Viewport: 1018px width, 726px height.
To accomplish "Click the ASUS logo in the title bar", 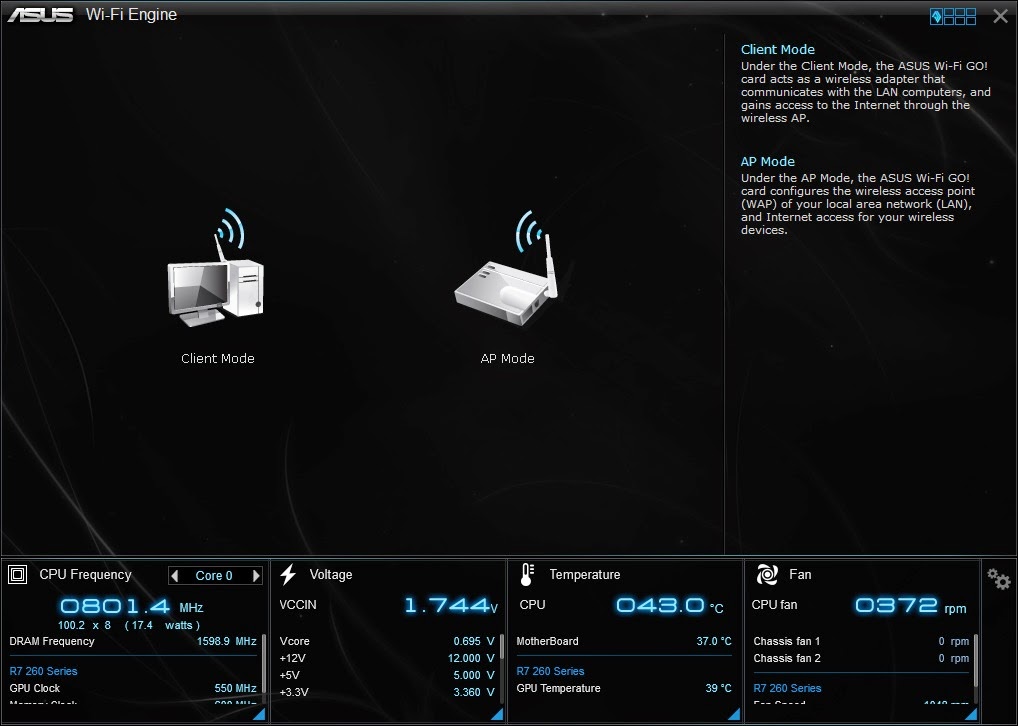I will (40, 14).
